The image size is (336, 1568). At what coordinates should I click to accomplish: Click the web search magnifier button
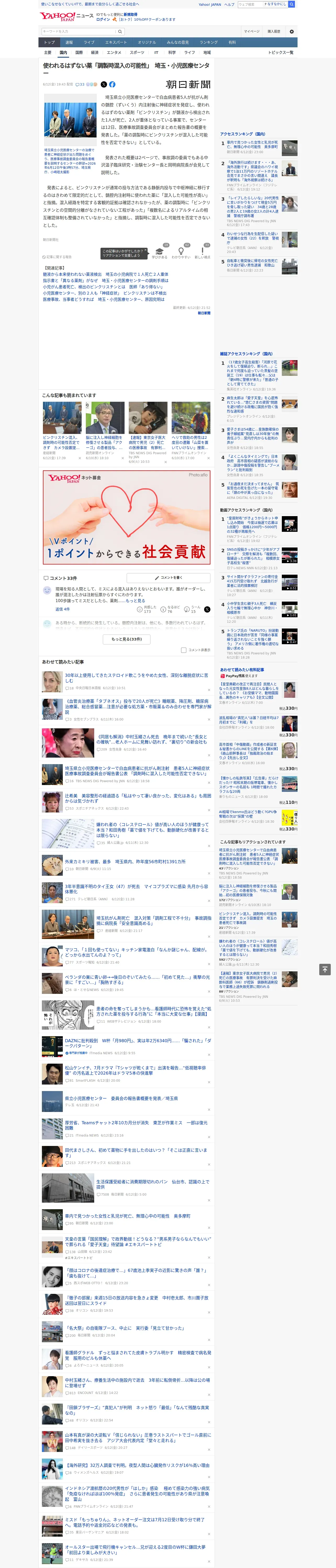pyautogui.click(x=292, y=4)
